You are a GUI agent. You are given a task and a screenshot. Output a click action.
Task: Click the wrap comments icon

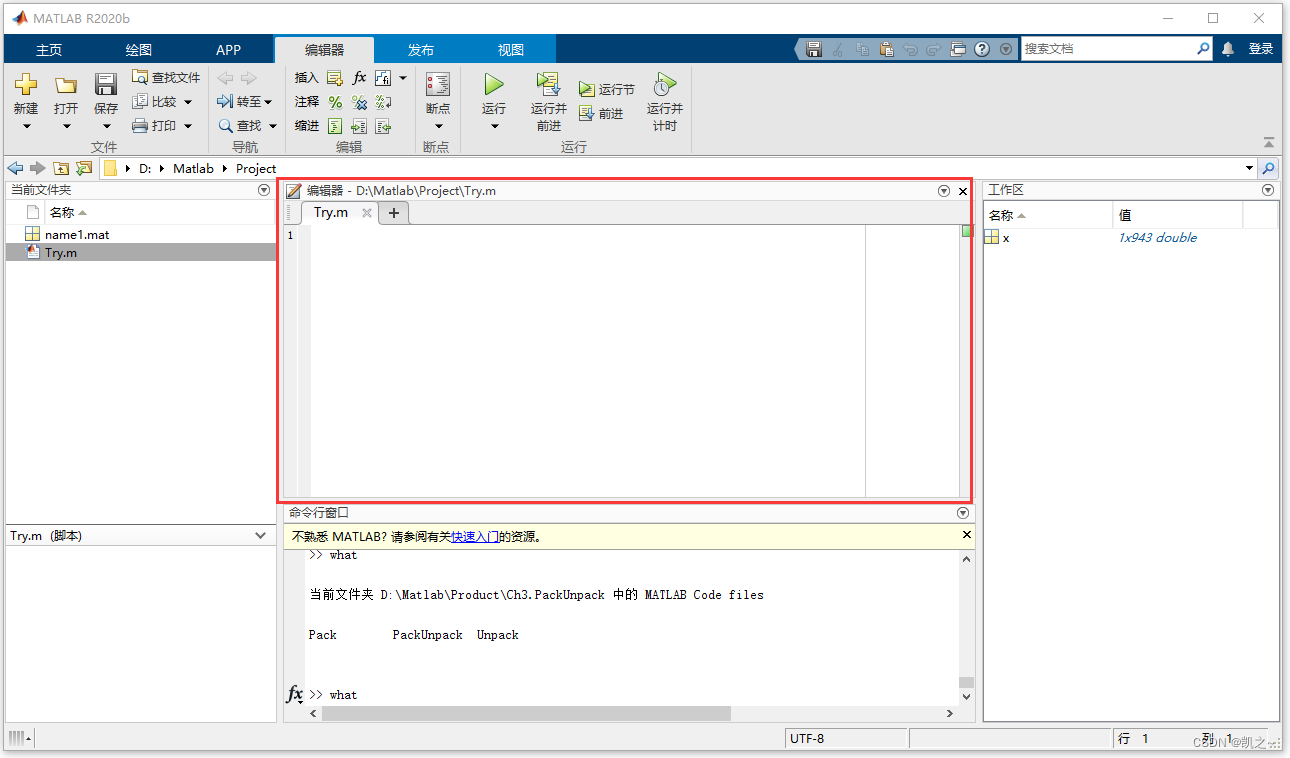click(383, 101)
